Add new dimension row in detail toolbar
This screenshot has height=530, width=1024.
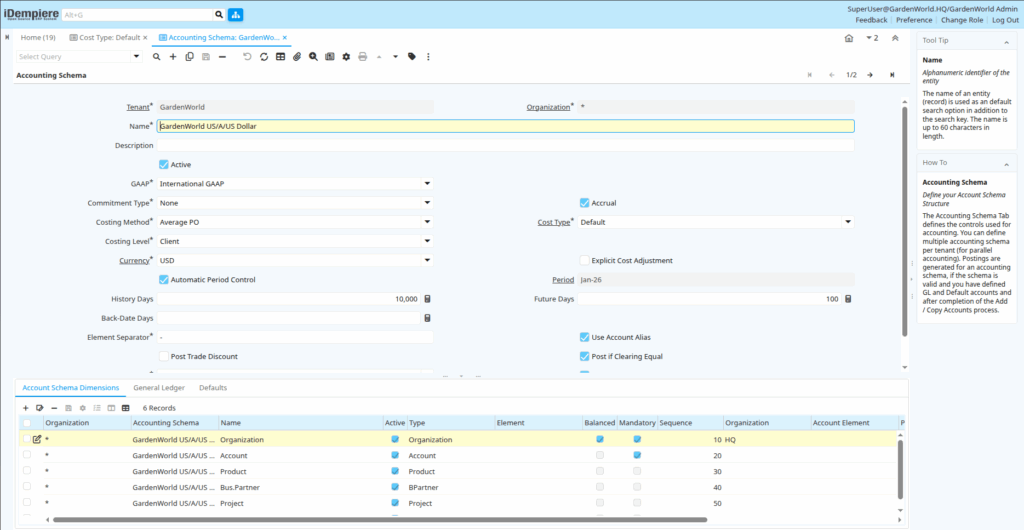[25, 408]
